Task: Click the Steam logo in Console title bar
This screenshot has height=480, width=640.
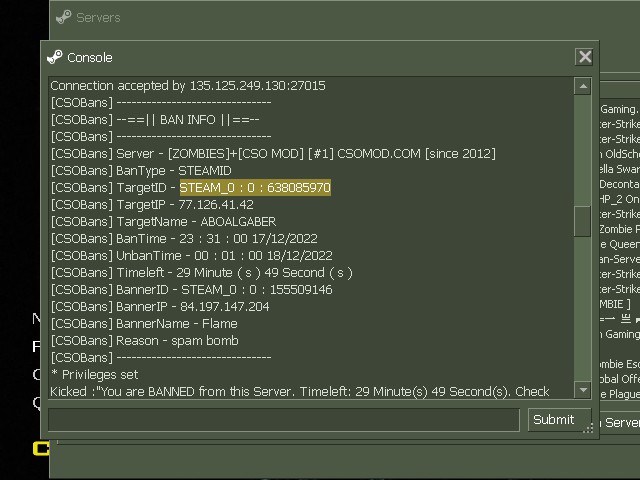Action: pos(55,57)
